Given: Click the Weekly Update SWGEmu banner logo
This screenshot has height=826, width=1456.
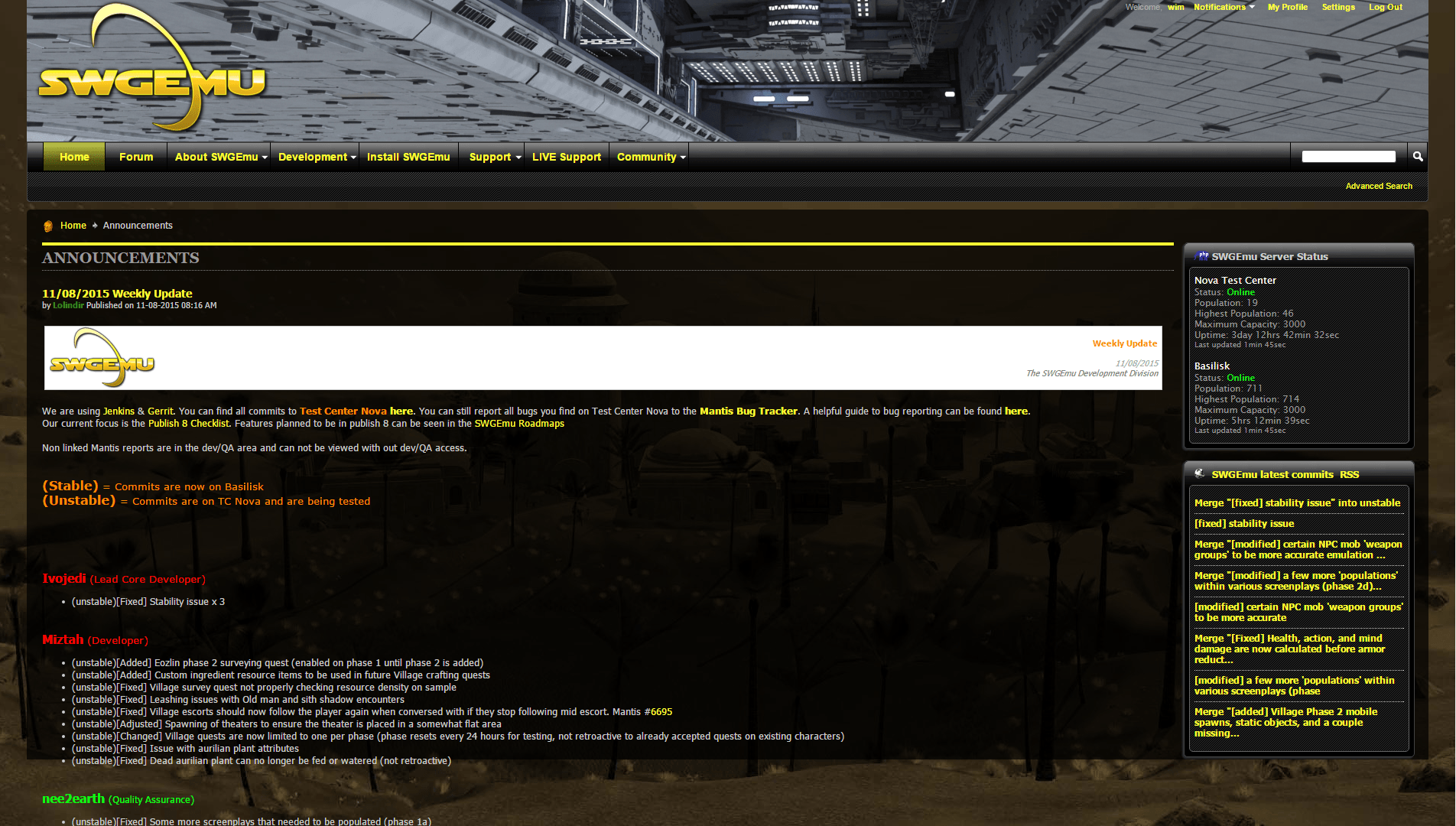Looking at the screenshot, I should (x=102, y=358).
